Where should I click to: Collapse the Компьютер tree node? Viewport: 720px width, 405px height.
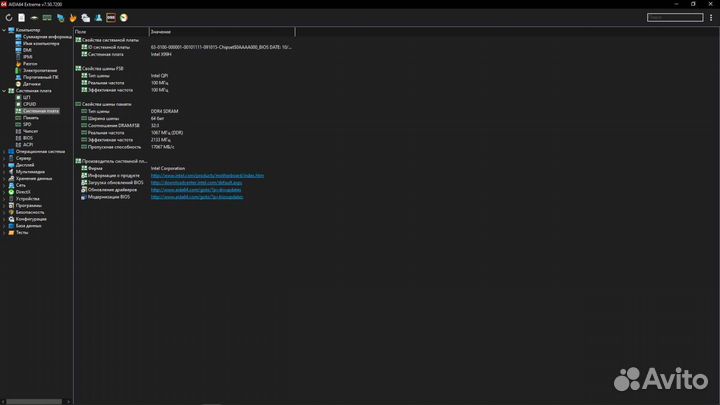coord(3,30)
